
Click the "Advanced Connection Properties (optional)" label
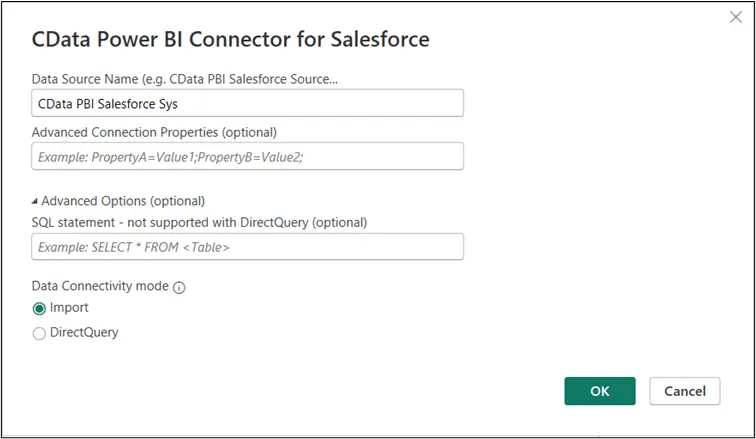click(154, 131)
